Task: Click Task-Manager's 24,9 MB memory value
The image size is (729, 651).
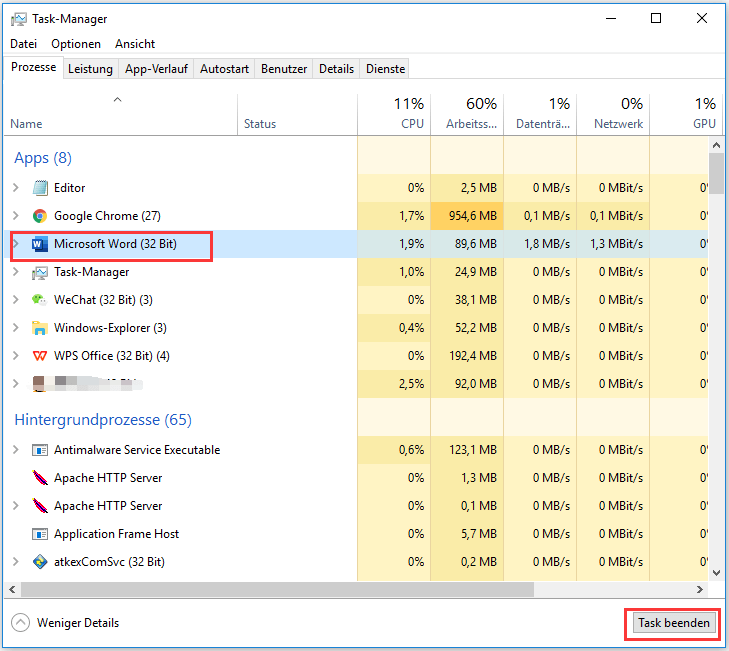Action: pyautogui.click(x=476, y=272)
